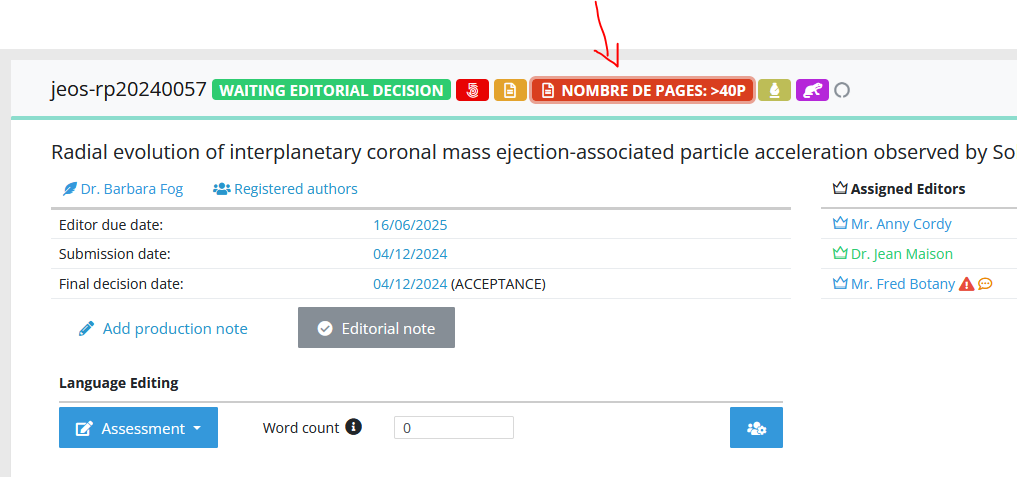Click the olive chess-piece badge

774,90
